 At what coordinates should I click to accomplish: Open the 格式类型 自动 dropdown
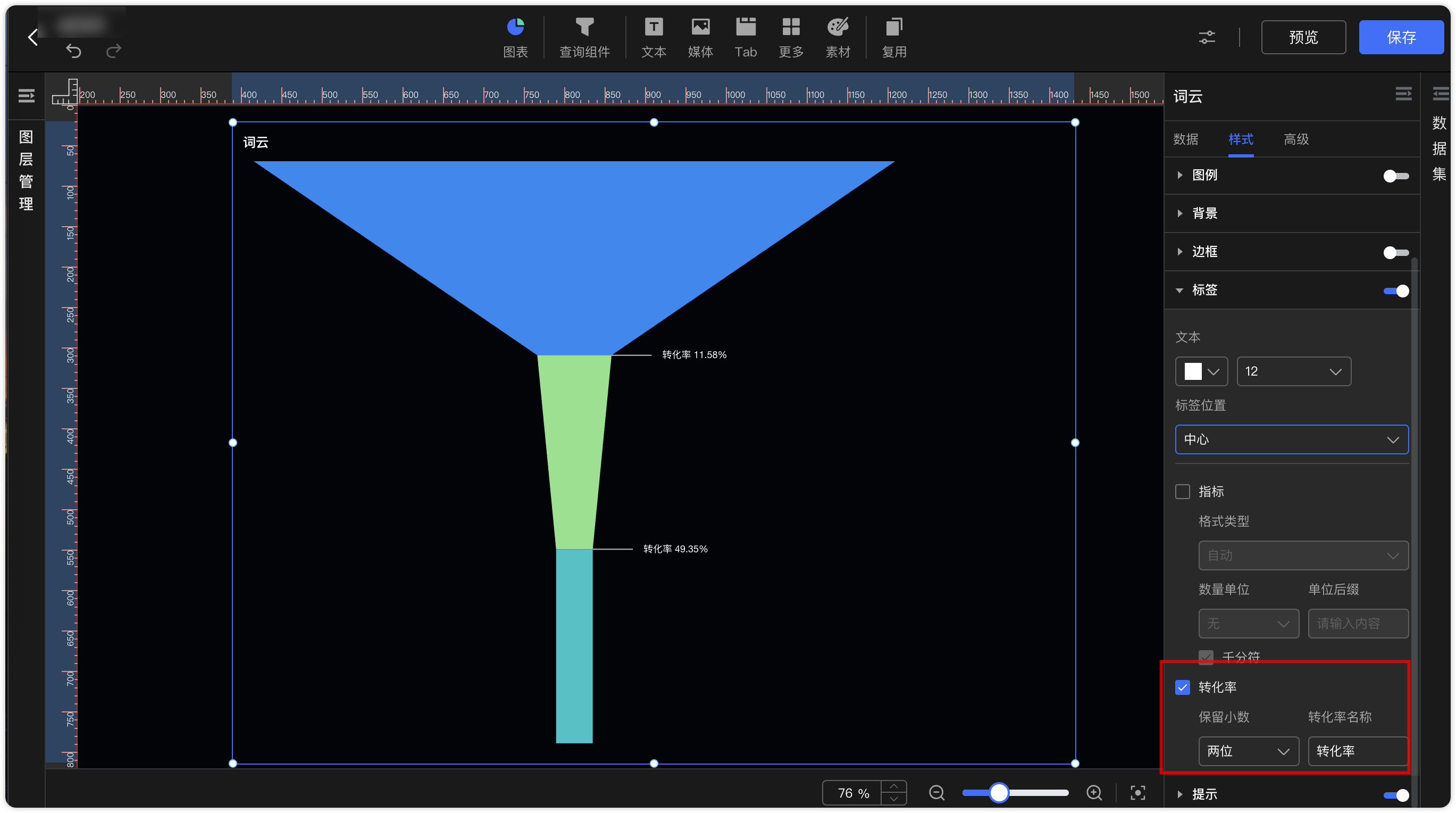point(1303,555)
